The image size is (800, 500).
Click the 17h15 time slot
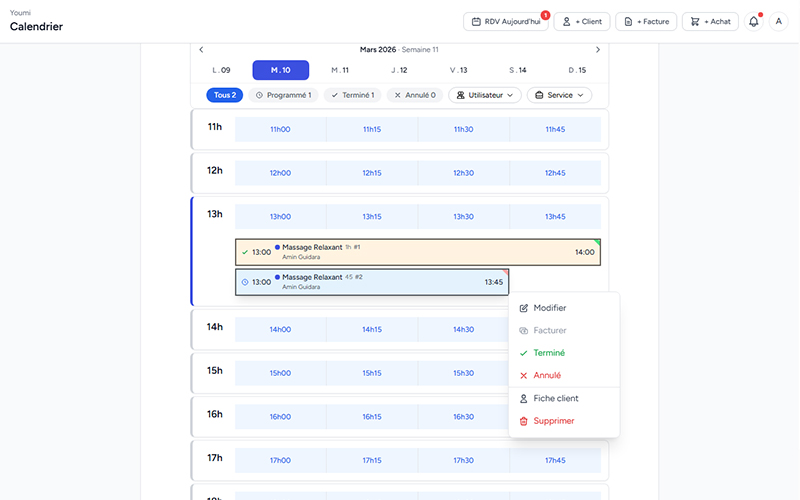(x=372, y=460)
